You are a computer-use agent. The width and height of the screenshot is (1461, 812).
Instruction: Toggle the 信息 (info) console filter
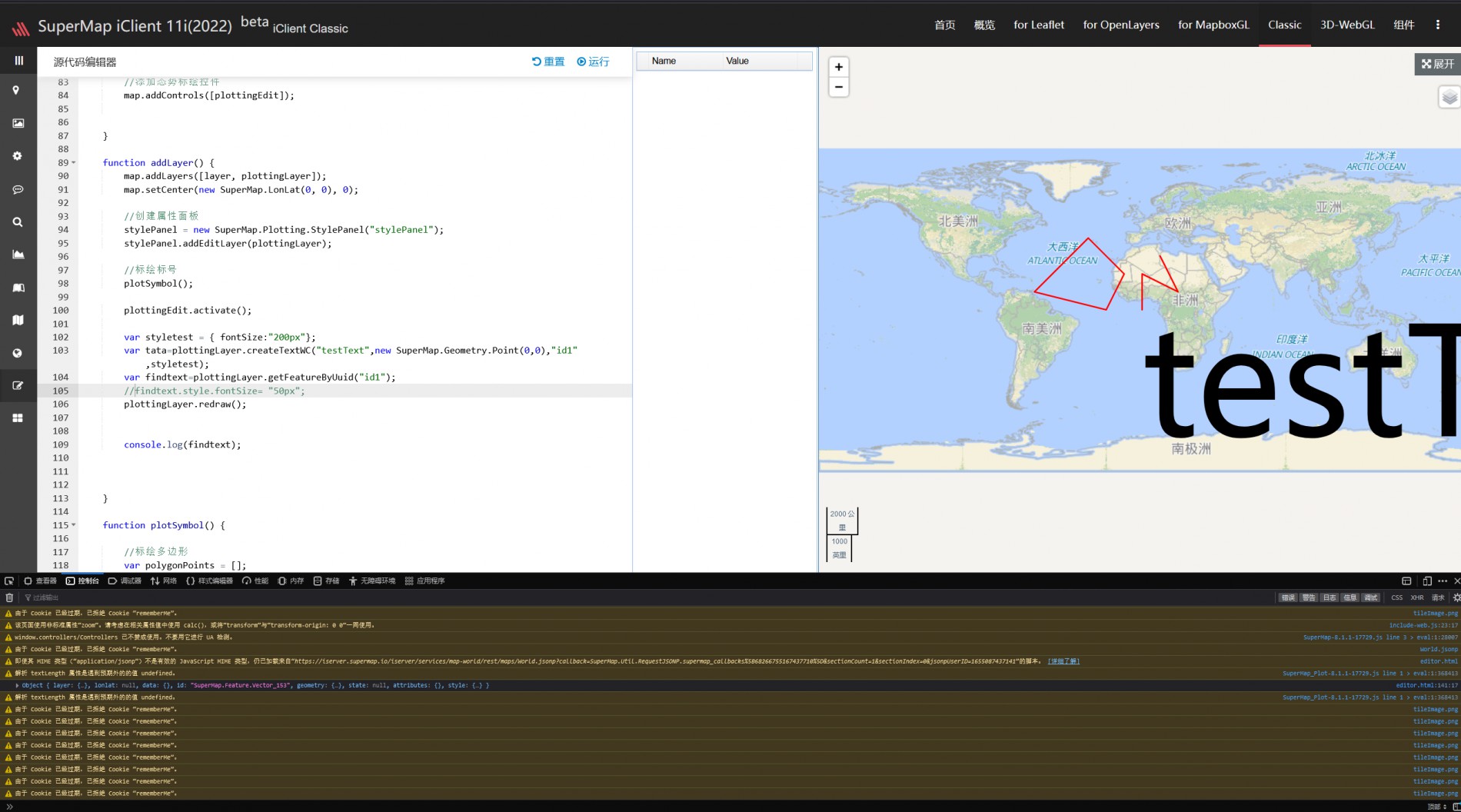(x=1350, y=597)
